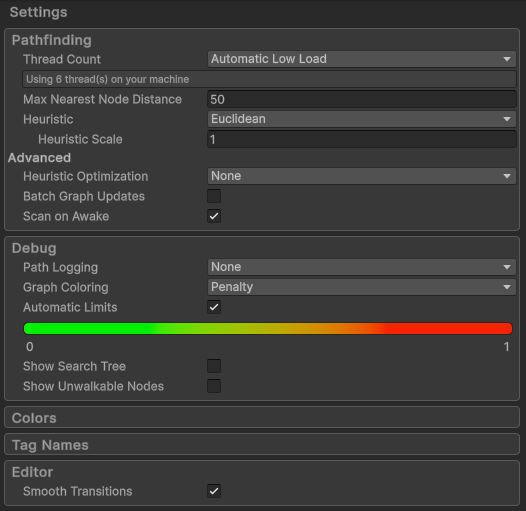Click the Heuristic Scale input field
The image size is (526, 511).
click(362, 139)
